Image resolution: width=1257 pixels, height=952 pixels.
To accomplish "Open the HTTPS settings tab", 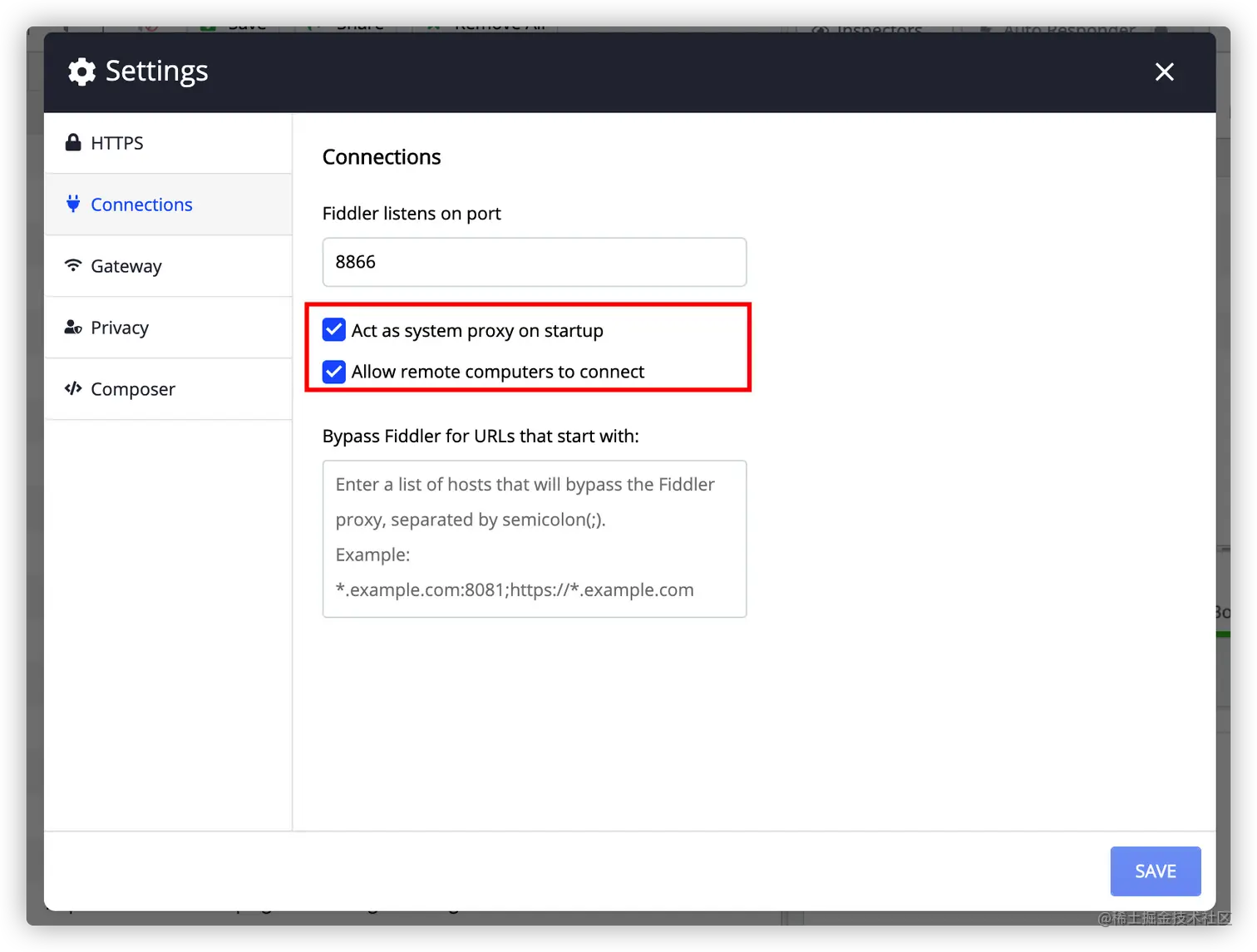I will point(168,143).
